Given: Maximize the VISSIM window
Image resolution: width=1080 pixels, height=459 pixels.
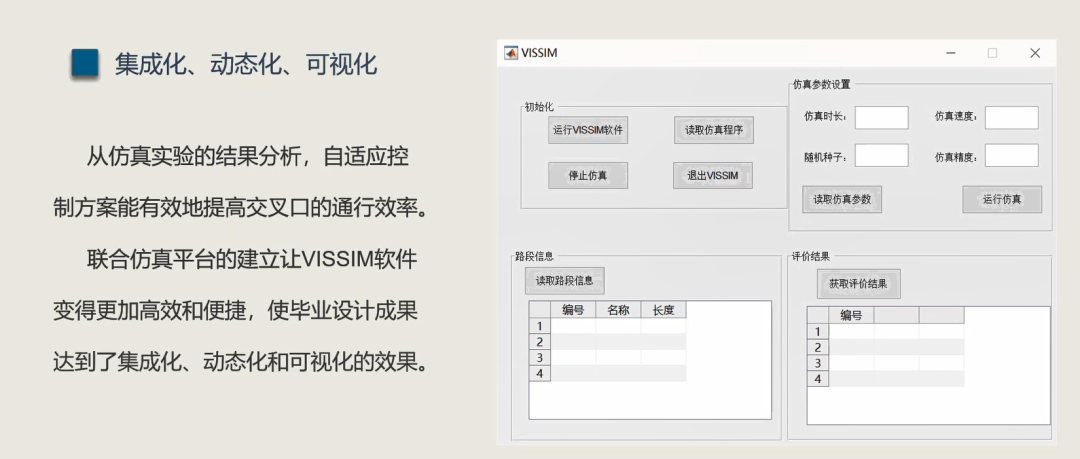Looking at the screenshot, I should coord(992,53).
